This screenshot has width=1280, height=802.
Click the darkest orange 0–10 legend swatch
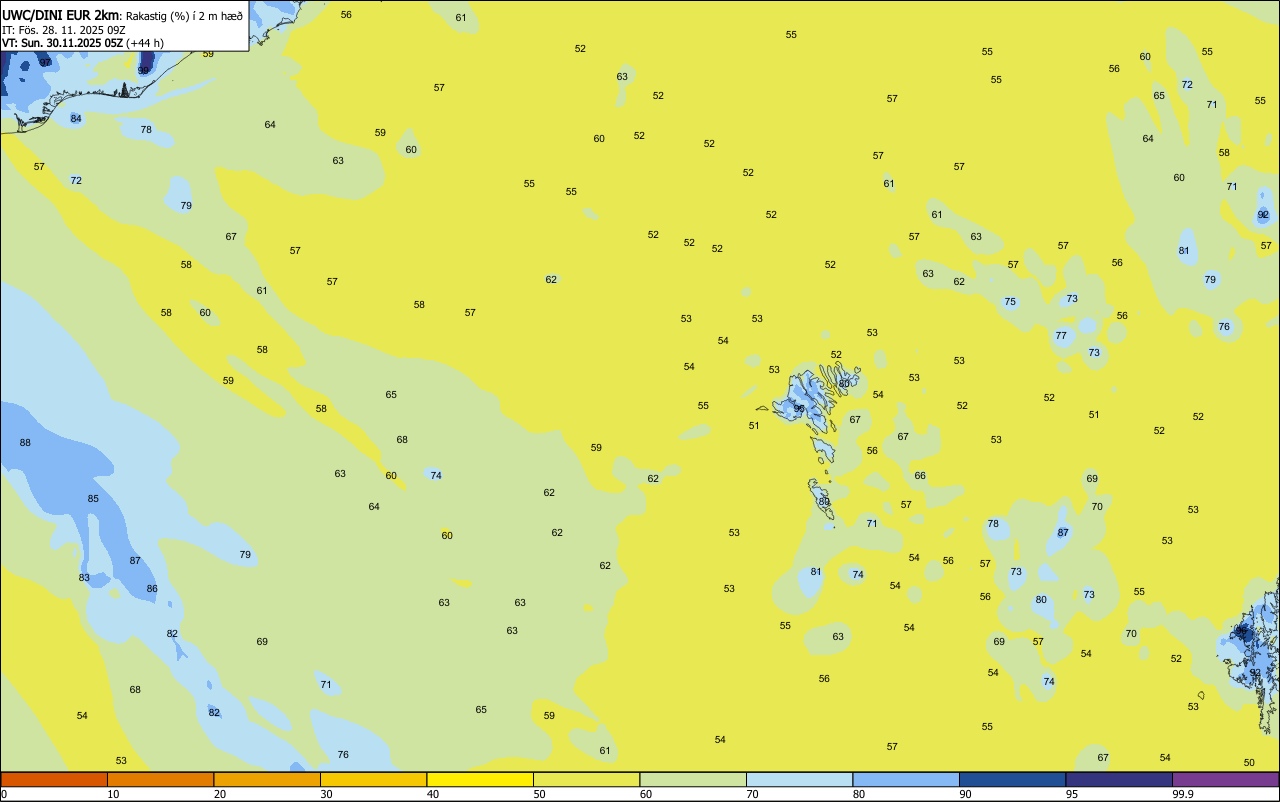54,779
